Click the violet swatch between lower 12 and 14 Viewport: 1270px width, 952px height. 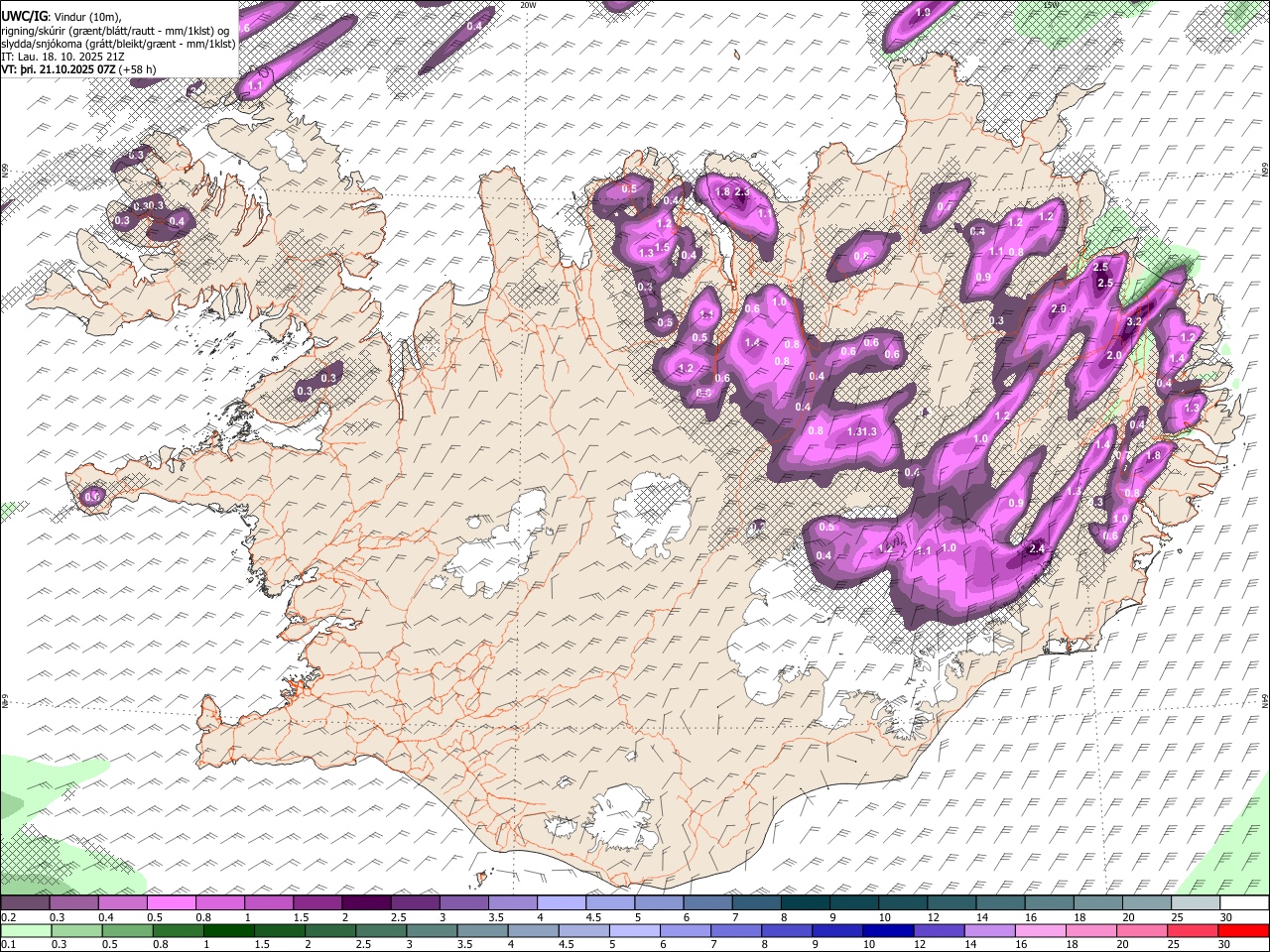938,929
